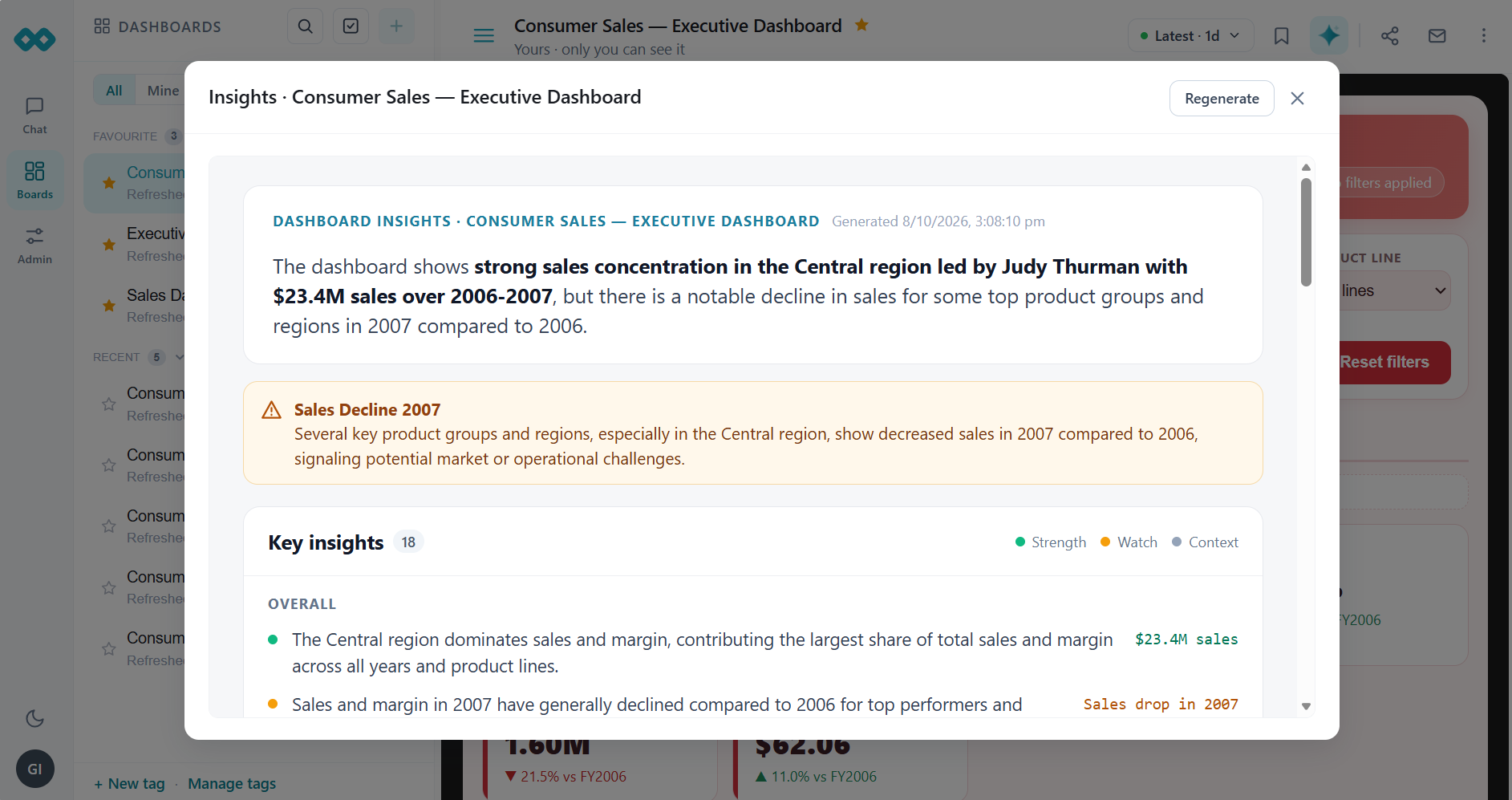Open the Chat sidebar item
Viewport: 1512px width, 800px height.
pyautogui.click(x=34, y=116)
